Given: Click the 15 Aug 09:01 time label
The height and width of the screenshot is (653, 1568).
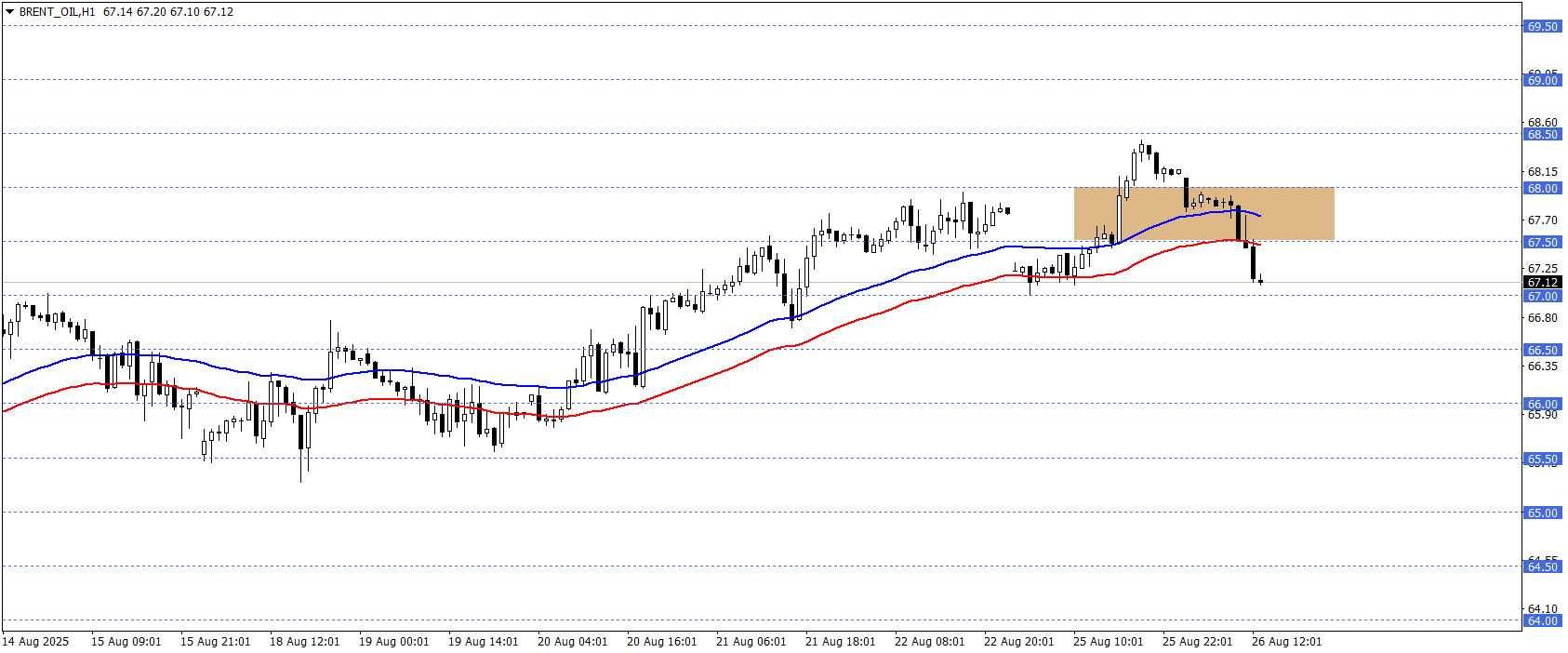Looking at the screenshot, I should (126, 641).
